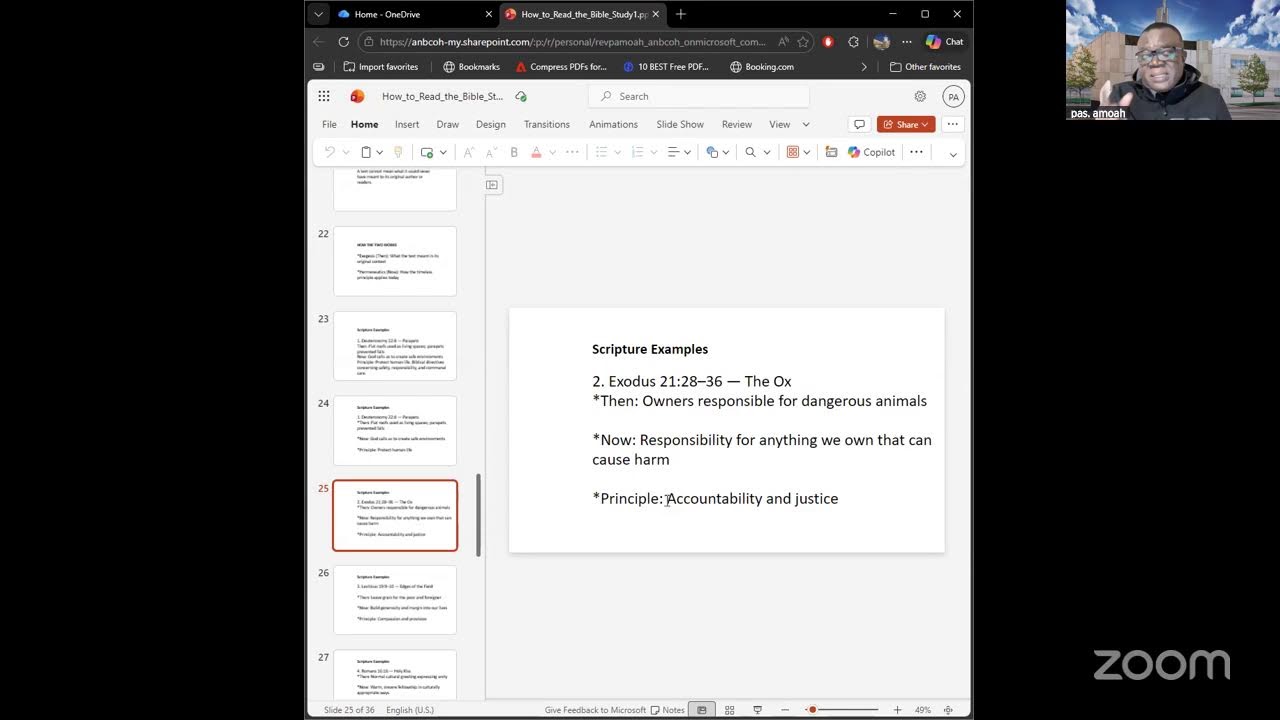Open the PA account avatar
This screenshot has width=1280, height=720.
click(953, 97)
